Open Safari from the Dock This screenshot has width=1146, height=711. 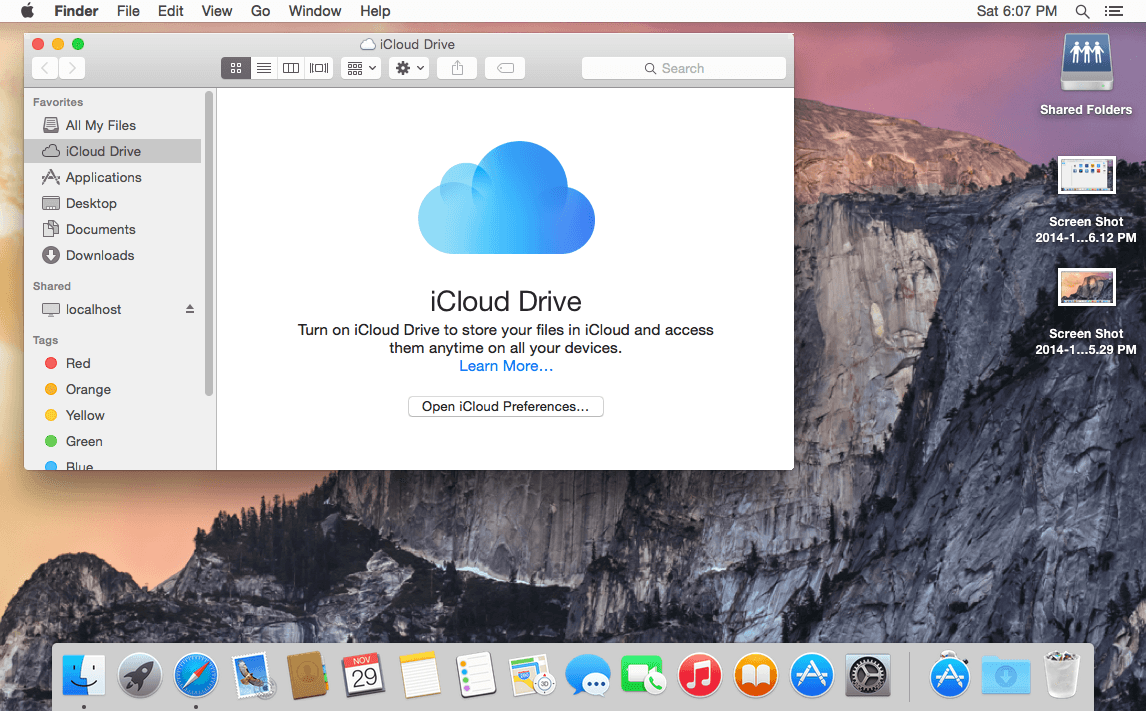point(196,674)
